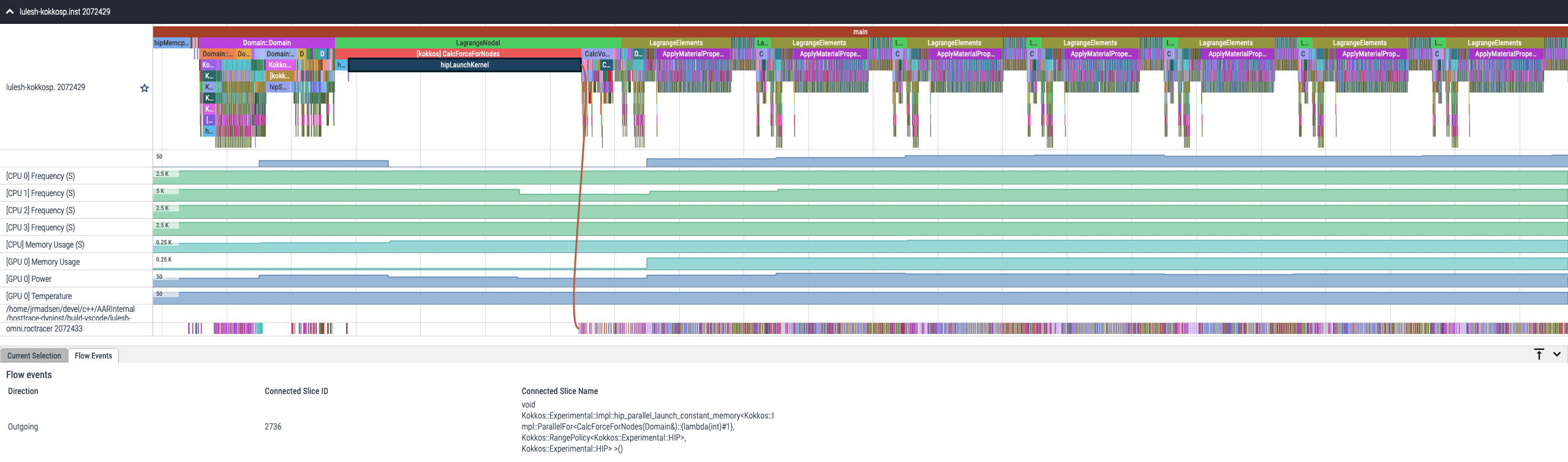
Task: Select the hipLaunchKernel slice
Action: (x=464, y=65)
